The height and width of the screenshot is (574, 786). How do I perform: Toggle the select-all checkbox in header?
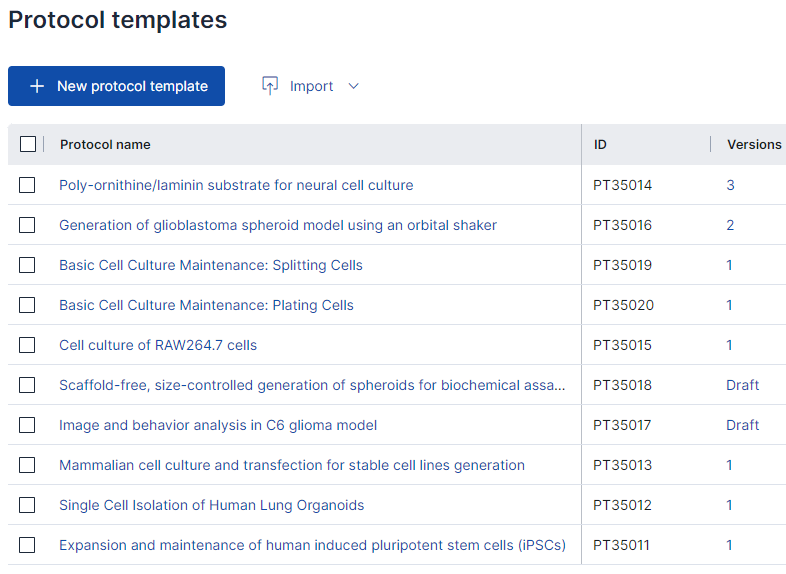coord(28,144)
